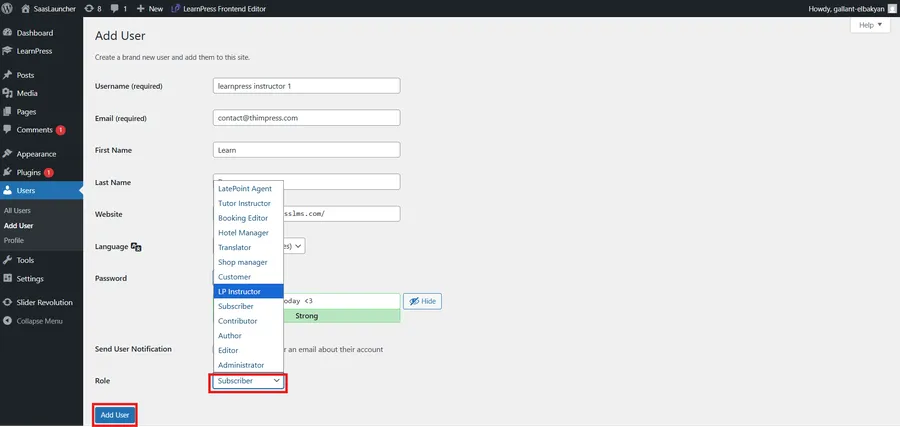The height and width of the screenshot is (427, 900).
Task: Click the Slider Revolution icon
Action: pos(7,302)
